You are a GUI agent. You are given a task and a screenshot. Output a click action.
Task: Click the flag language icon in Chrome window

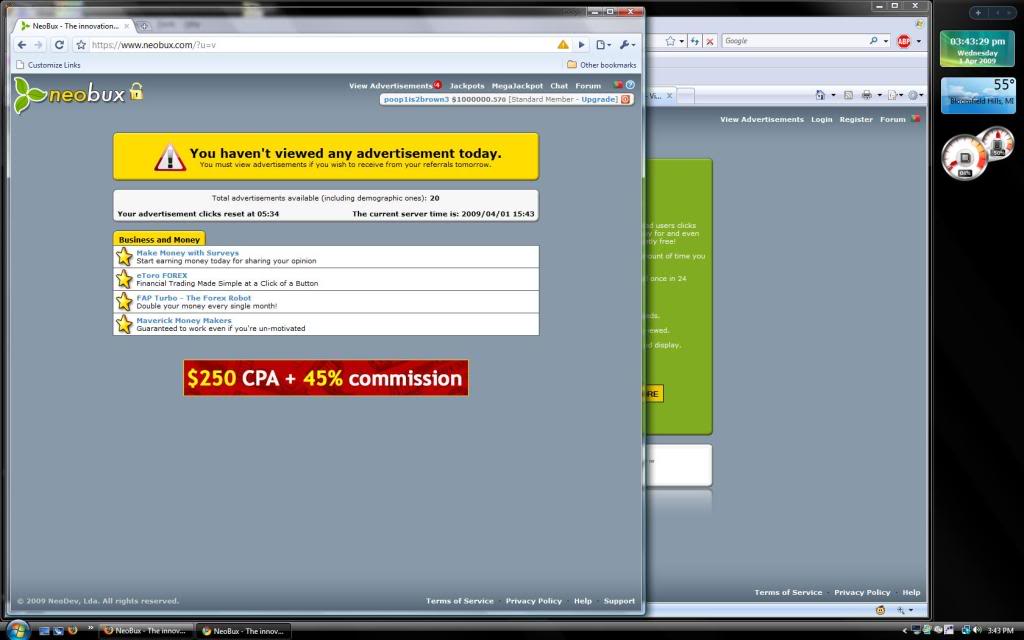click(618, 85)
